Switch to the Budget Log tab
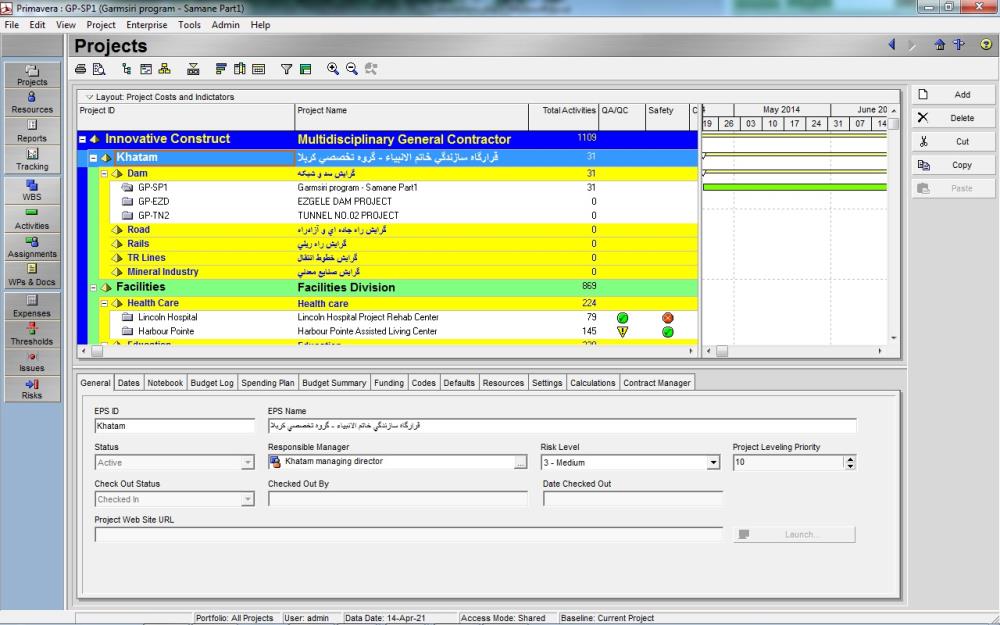The width and height of the screenshot is (1000, 625). coord(212,383)
